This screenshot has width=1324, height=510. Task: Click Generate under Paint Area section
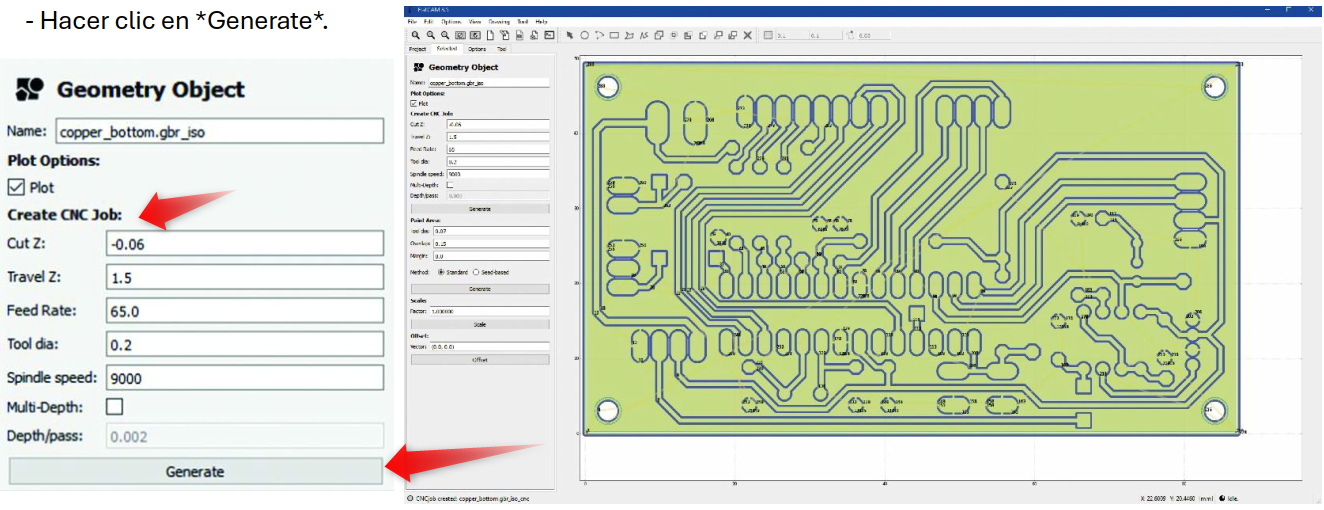pyautogui.click(x=480, y=288)
